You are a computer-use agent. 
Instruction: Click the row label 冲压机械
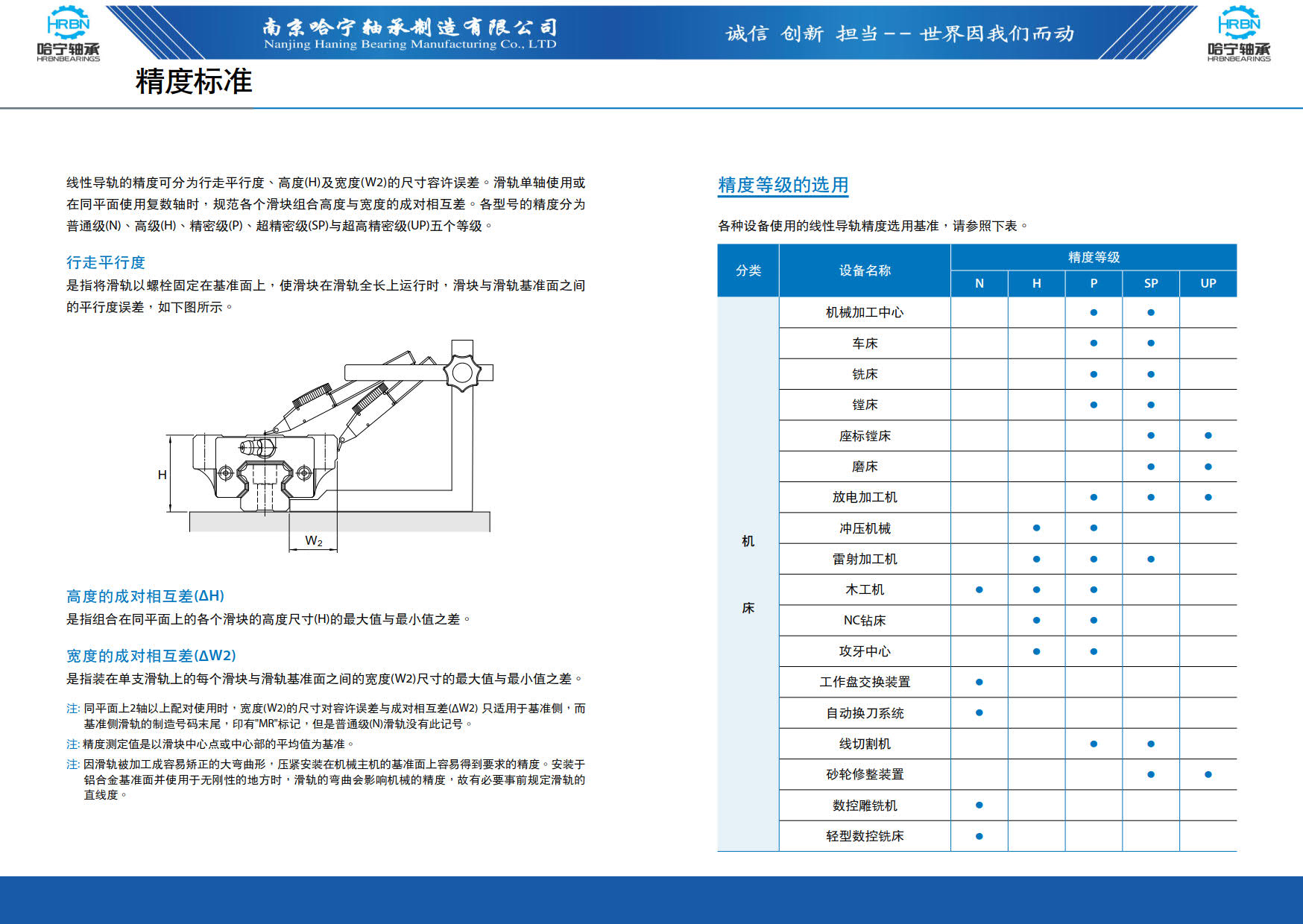coord(865,528)
